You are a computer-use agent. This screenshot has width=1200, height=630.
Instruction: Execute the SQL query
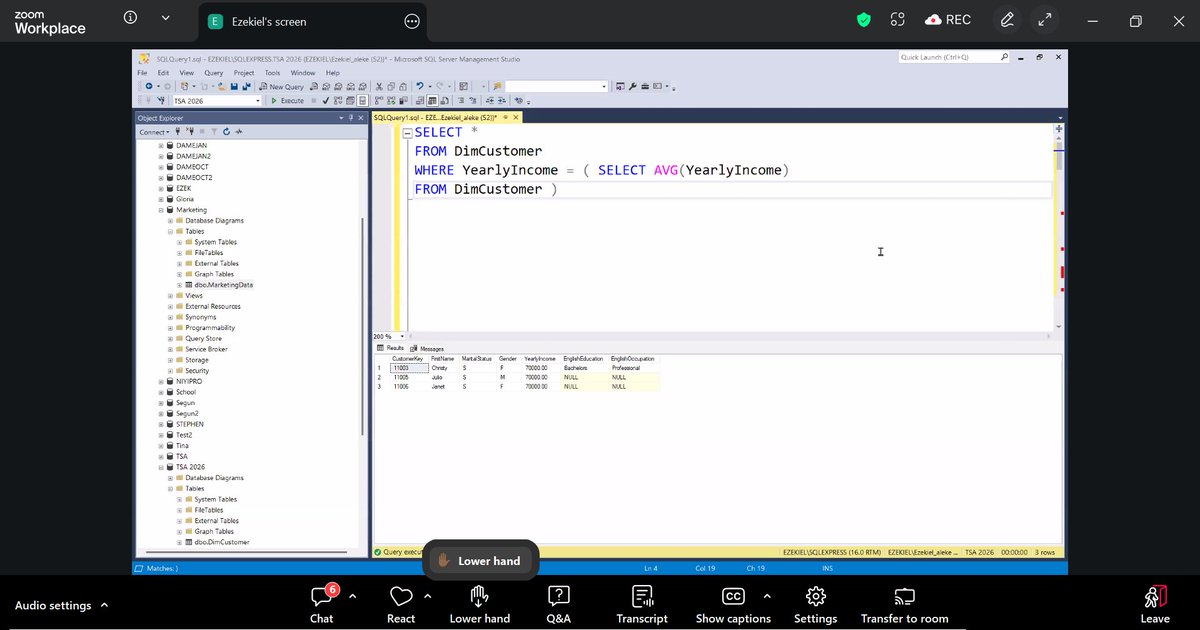click(287, 101)
